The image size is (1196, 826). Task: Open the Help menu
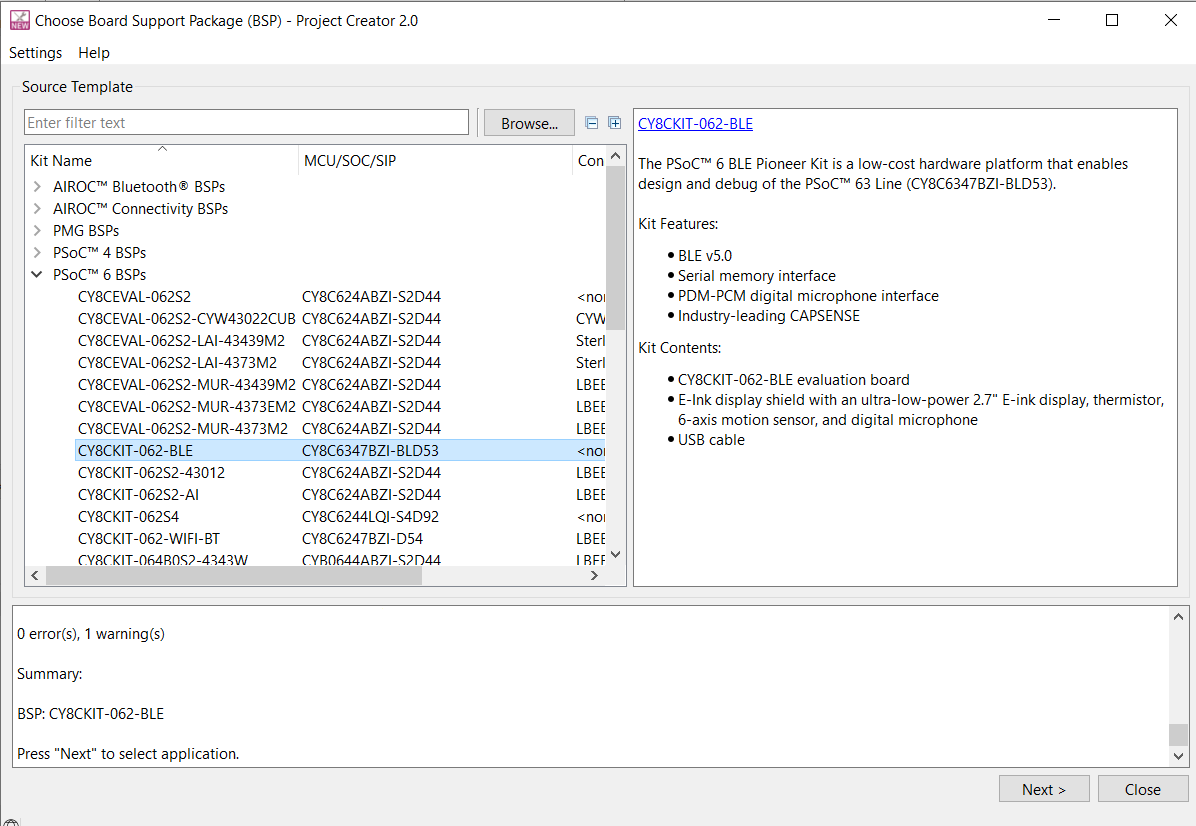point(94,53)
